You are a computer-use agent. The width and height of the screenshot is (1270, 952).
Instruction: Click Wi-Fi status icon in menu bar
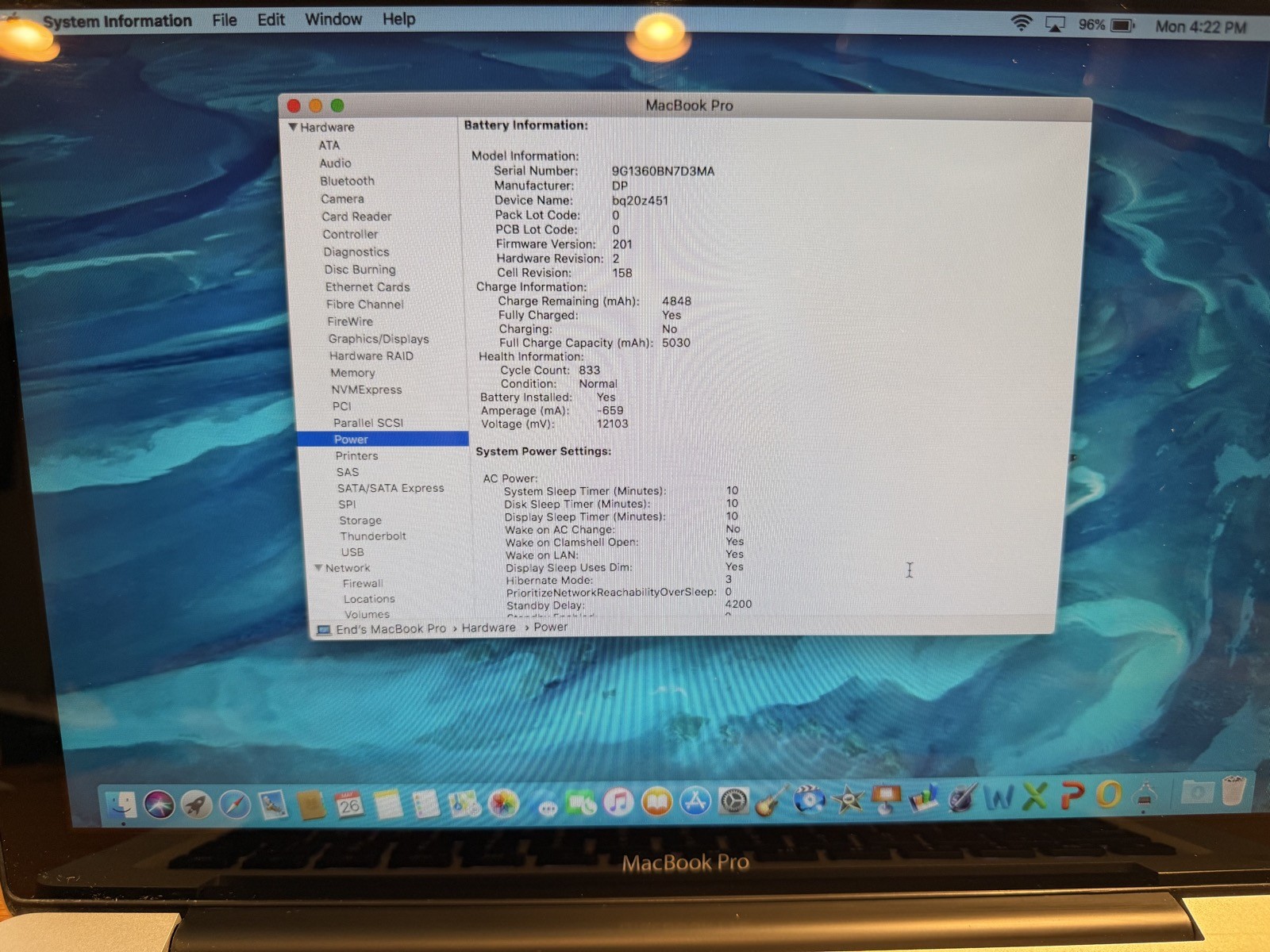[x=1022, y=24]
